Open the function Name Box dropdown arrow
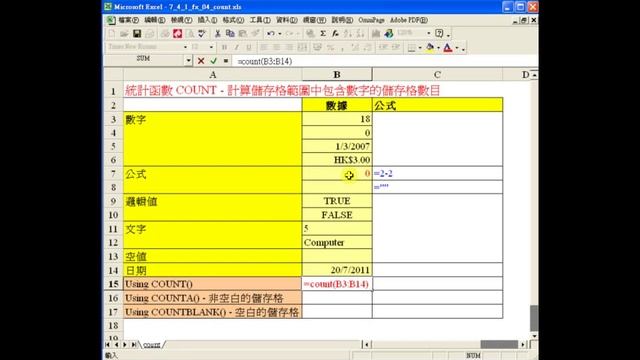The image size is (640, 360). click(x=188, y=61)
